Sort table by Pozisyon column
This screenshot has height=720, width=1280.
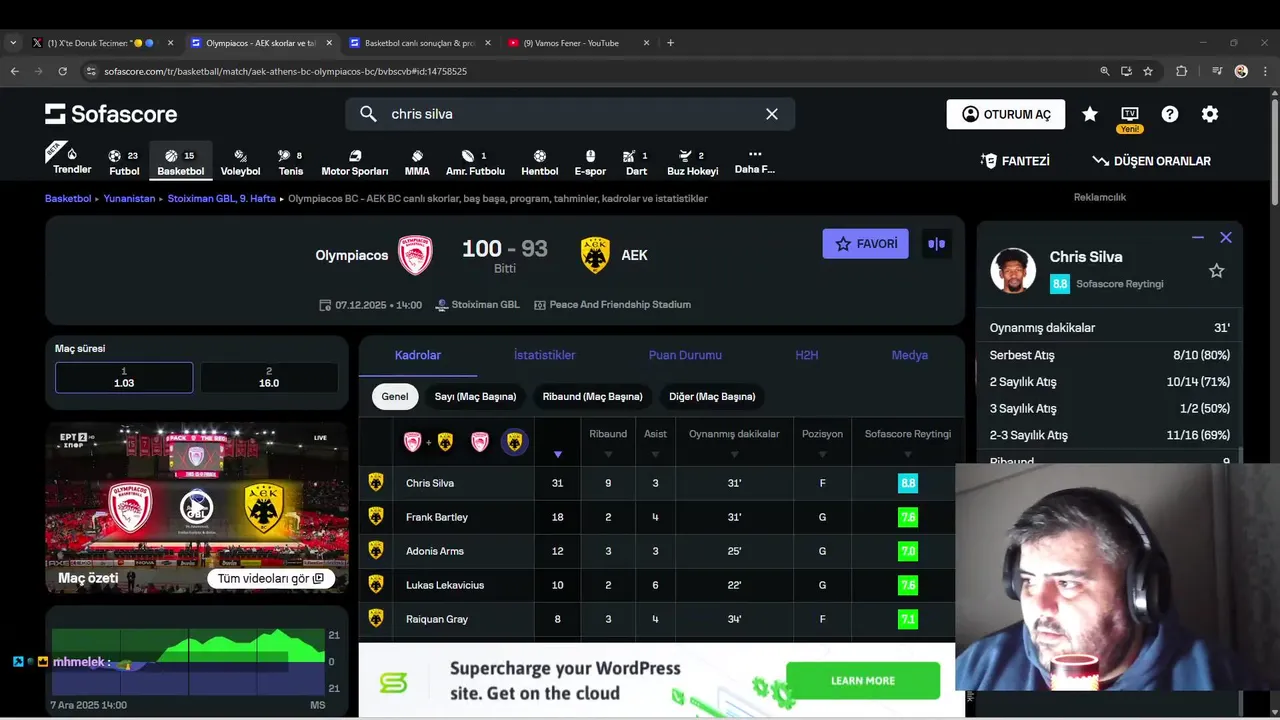pos(822,442)
